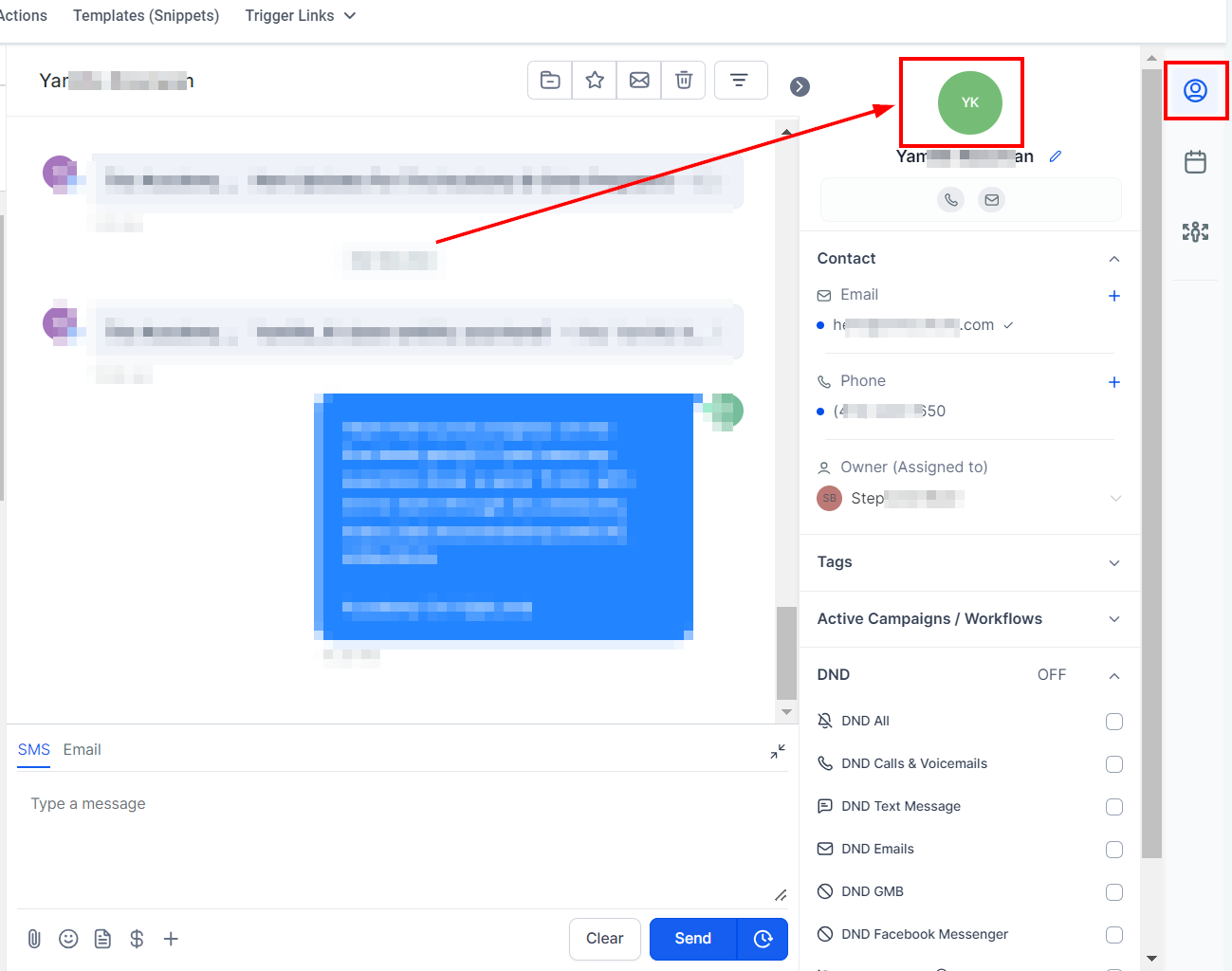
Task: Click the plus icon in composer toolbar
Action: (171, 939)
